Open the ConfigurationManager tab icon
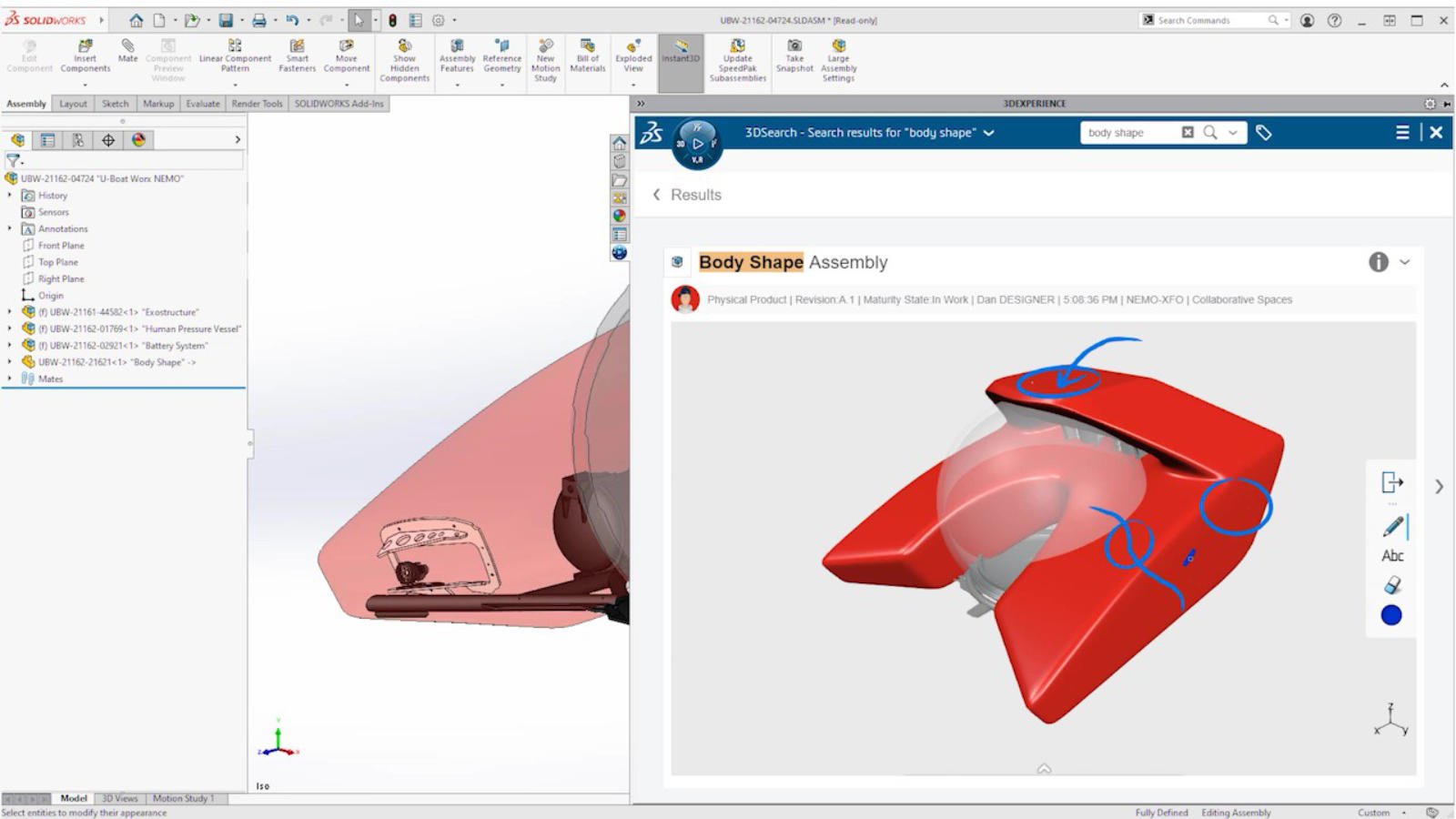This screenshot has width=1456, height=819. coord(78,140)
